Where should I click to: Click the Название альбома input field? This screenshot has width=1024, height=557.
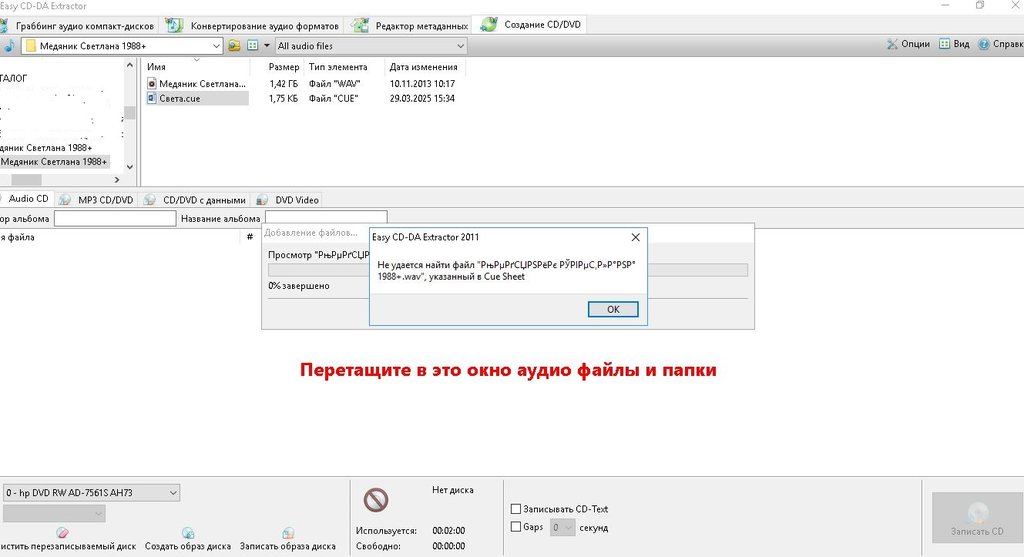326,219
